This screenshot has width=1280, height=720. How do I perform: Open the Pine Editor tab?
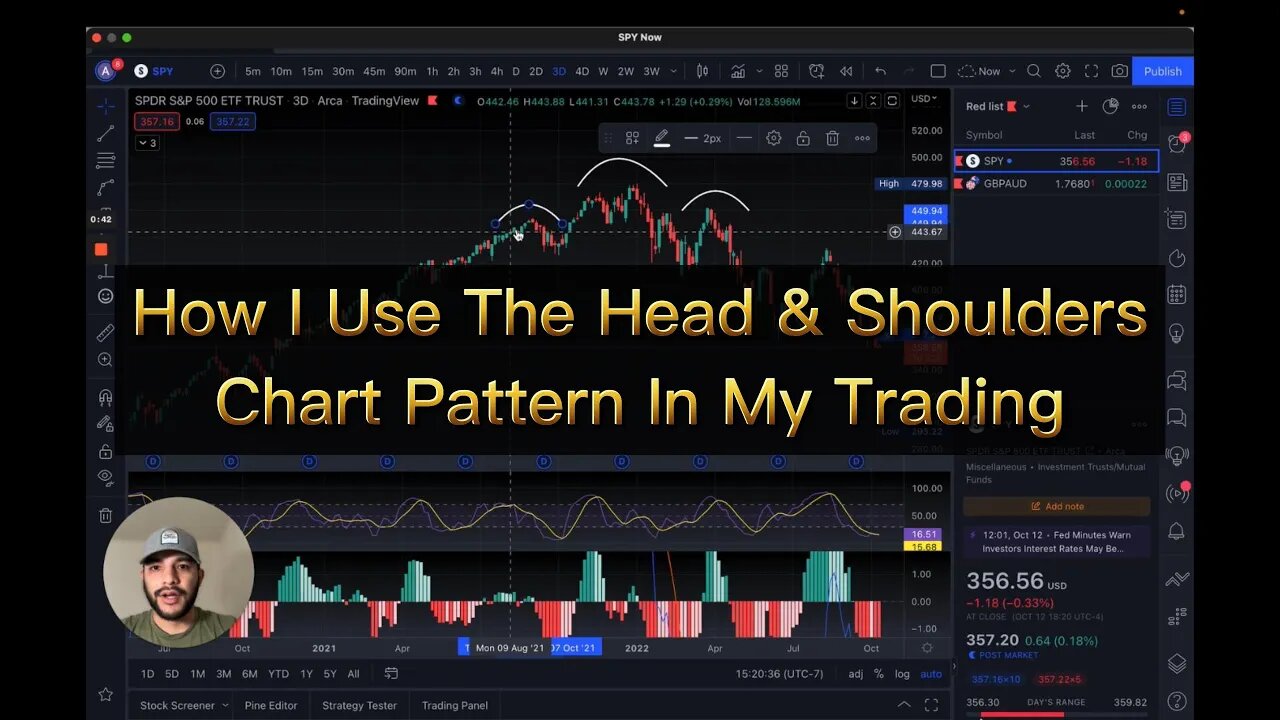click(x=271, y=705)
